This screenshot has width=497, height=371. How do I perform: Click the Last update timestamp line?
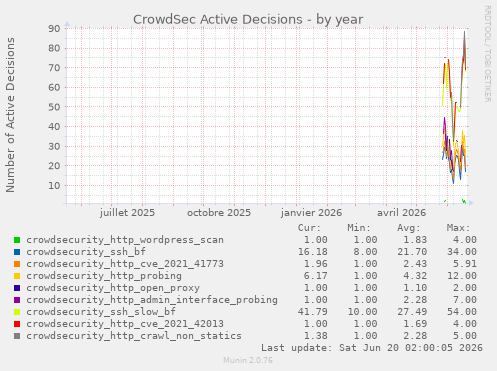pos(372,348)
